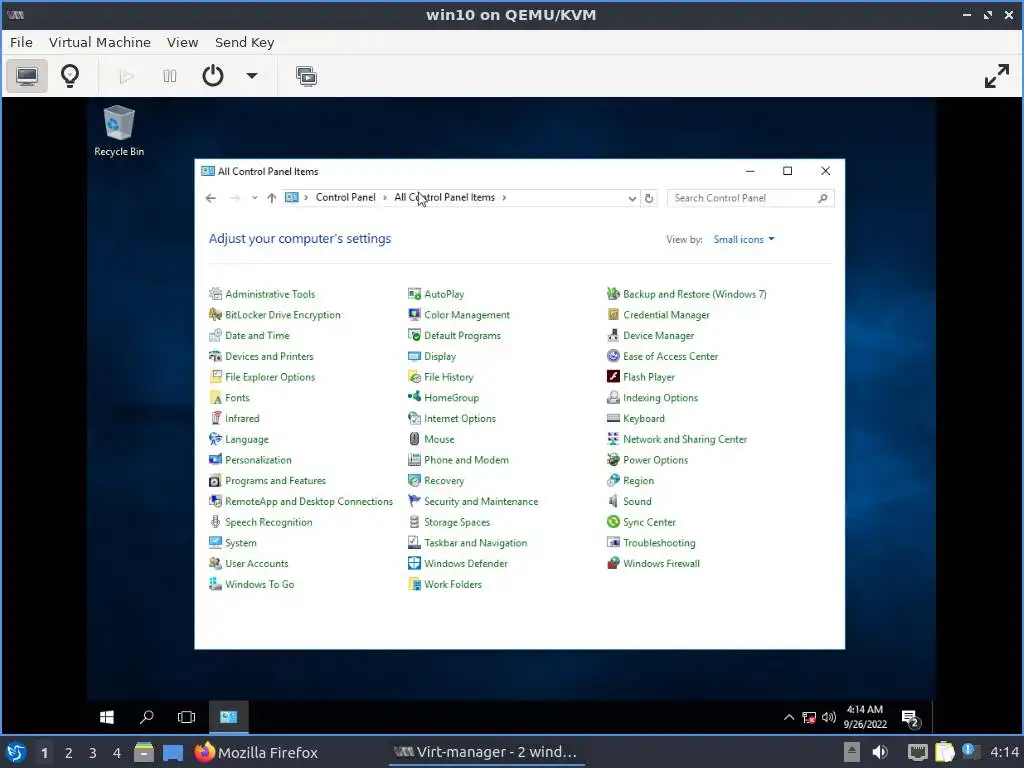Open BitLocker Drive Encryption icon
This screenshot has width=1024, height=768.
click(216, 314)
